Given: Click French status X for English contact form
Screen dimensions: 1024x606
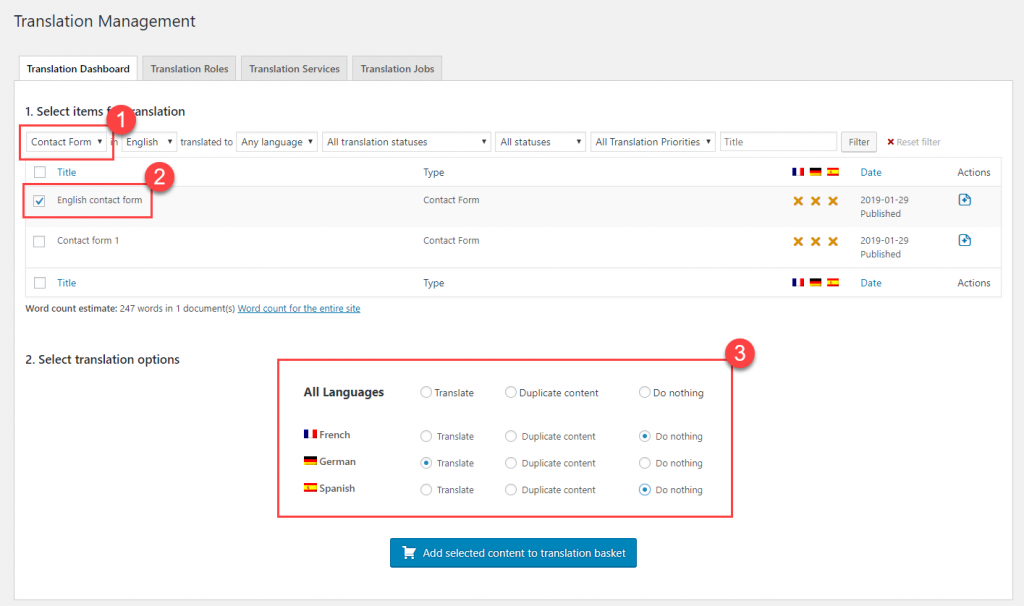Looking at the screenshot, I should pyautogui.click(x=798, y=201).
